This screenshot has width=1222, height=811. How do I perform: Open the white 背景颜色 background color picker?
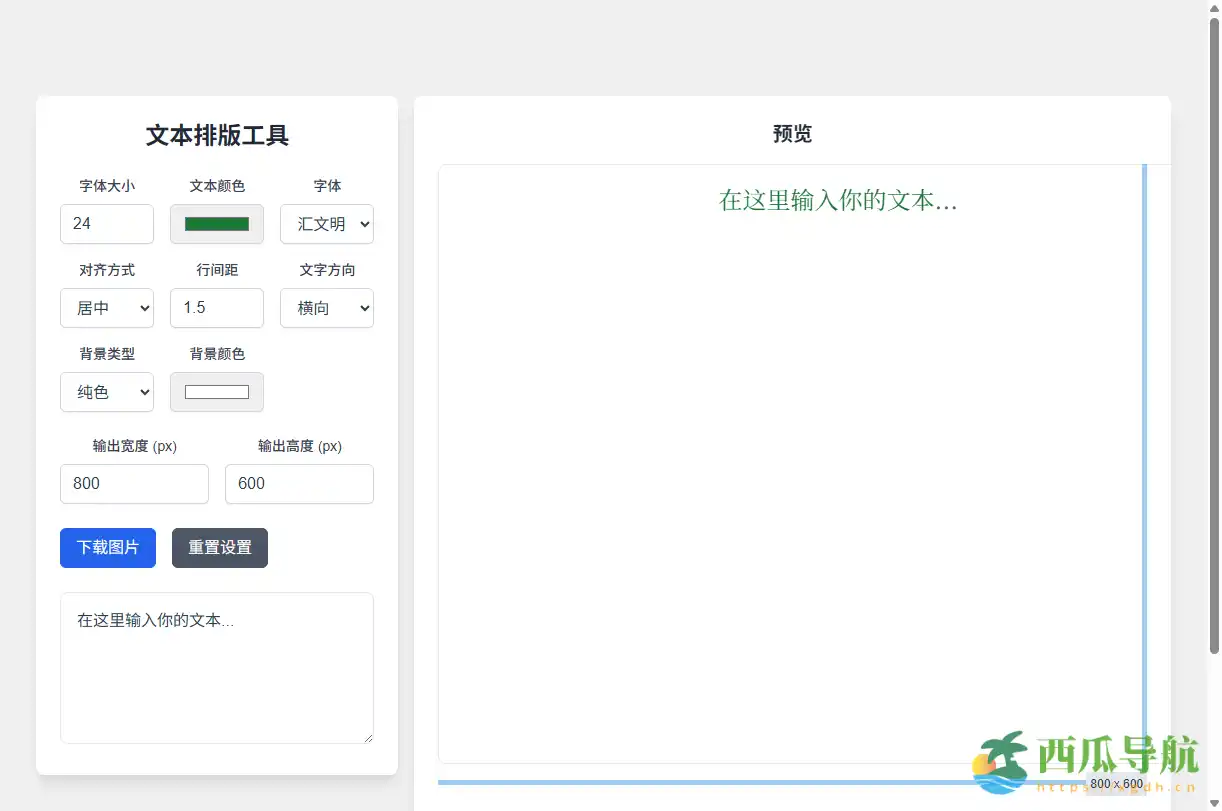point(217,392)
